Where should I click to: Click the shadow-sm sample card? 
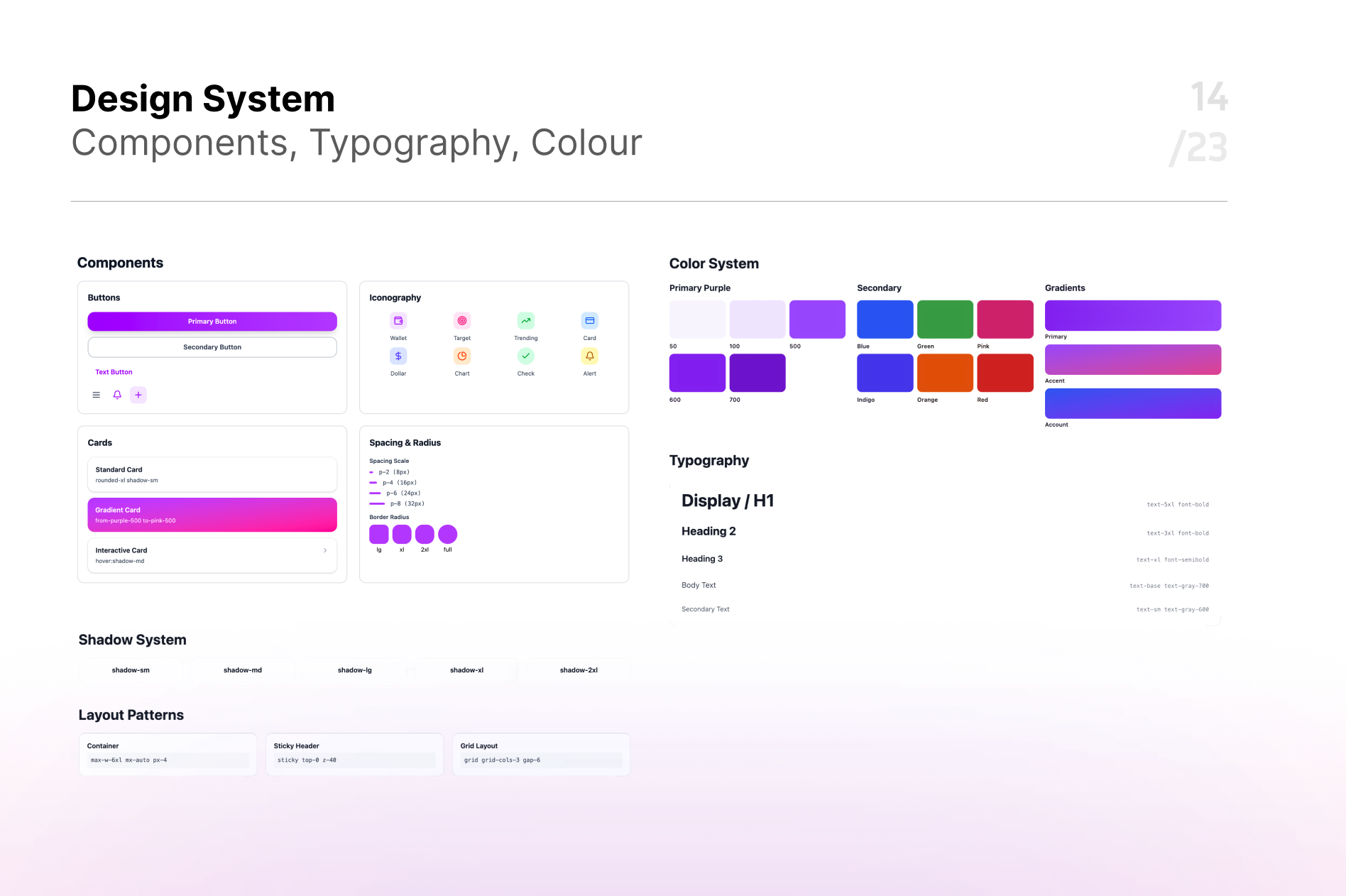pyautogui.click(x=131, y=670)
